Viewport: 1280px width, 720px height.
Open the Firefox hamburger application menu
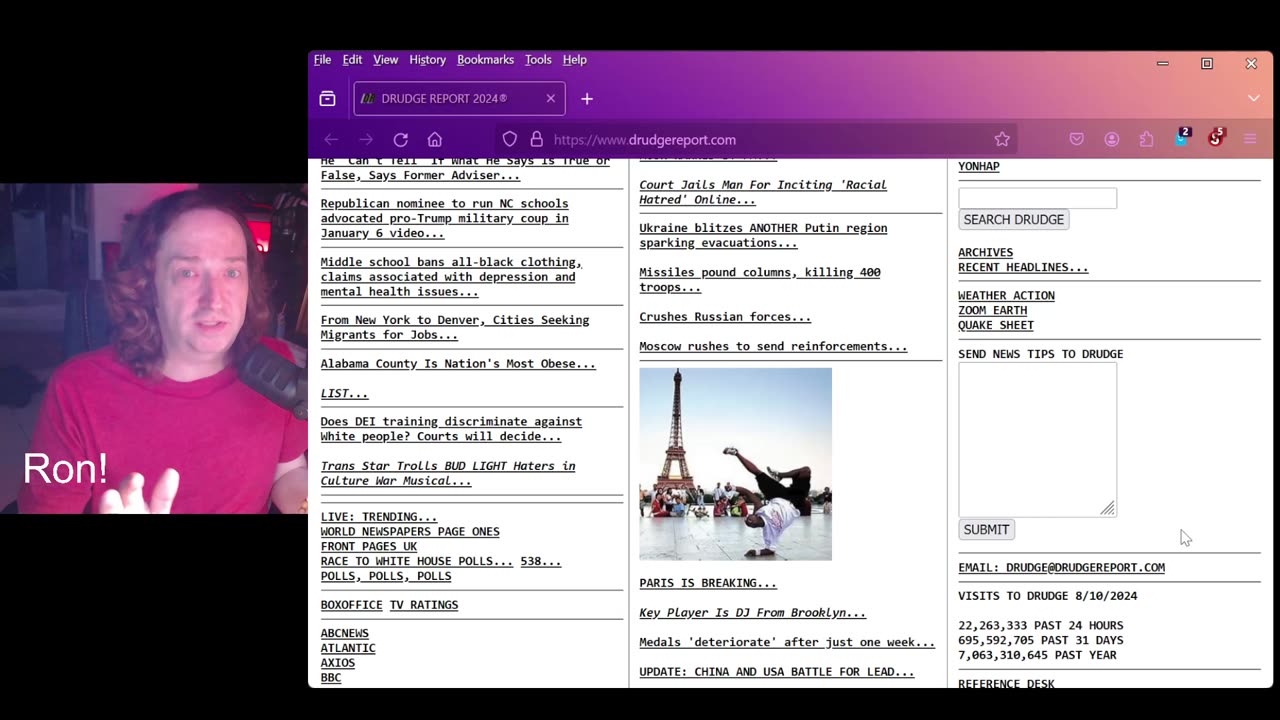pos(1250,140)
